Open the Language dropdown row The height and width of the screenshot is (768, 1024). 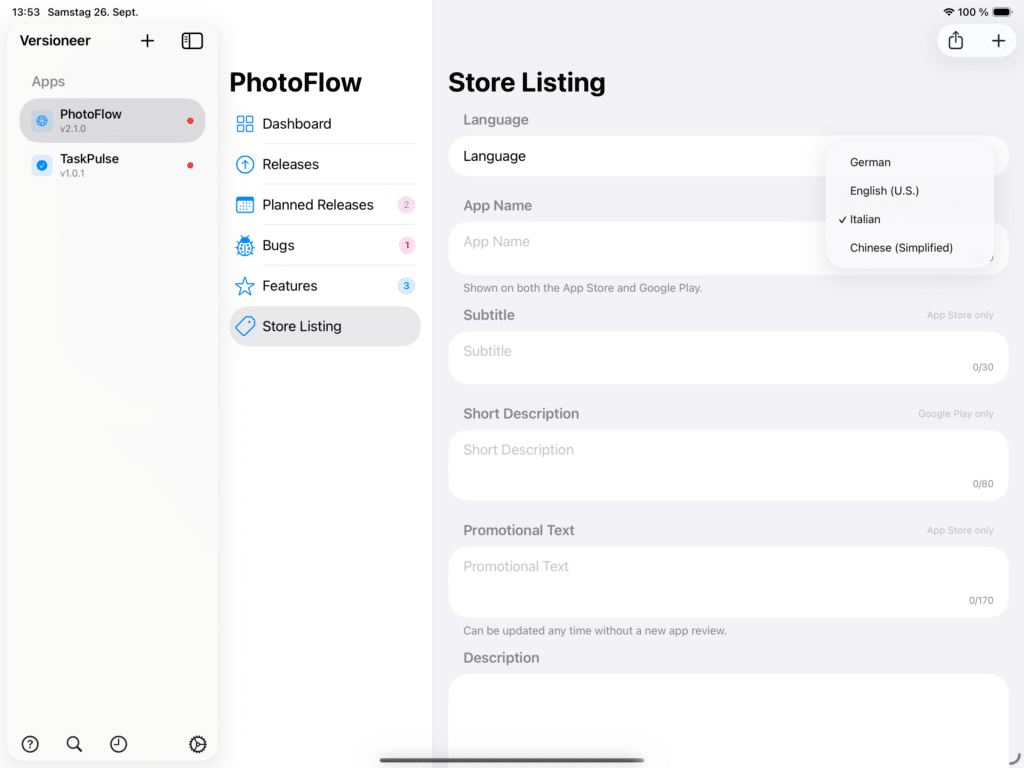728,156
